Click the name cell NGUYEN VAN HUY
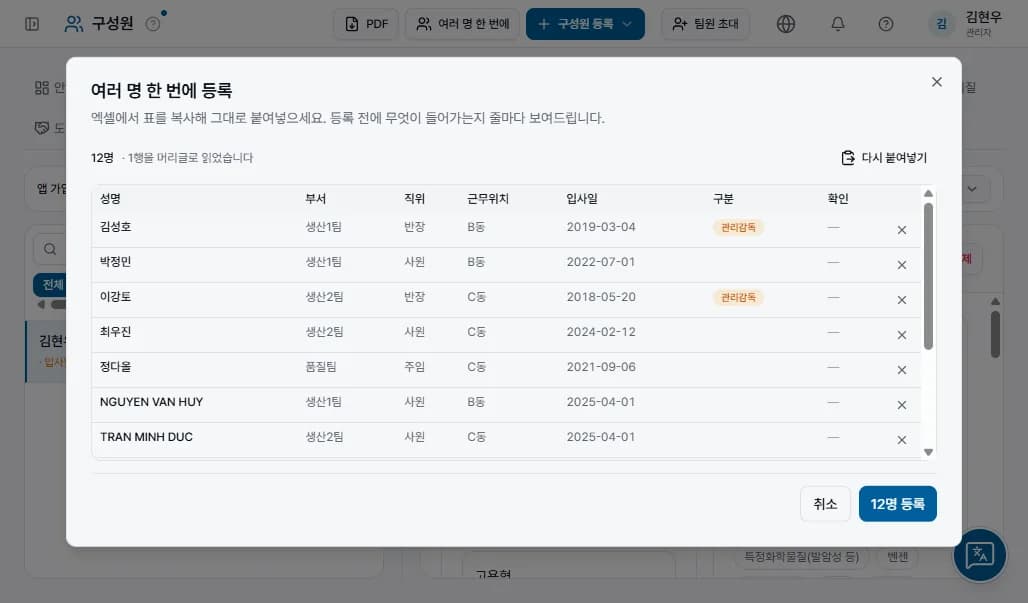 click(x=151, y=402)
